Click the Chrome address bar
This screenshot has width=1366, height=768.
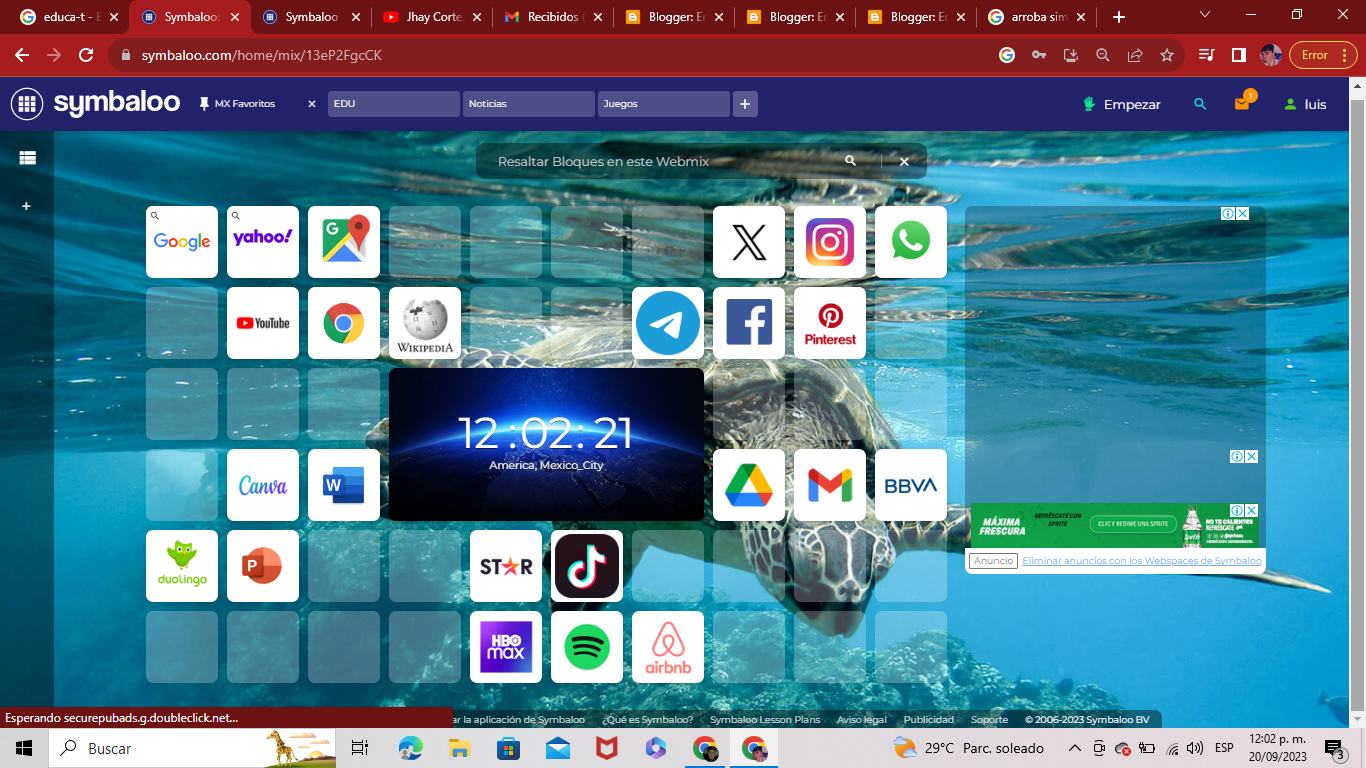(560, 55)
